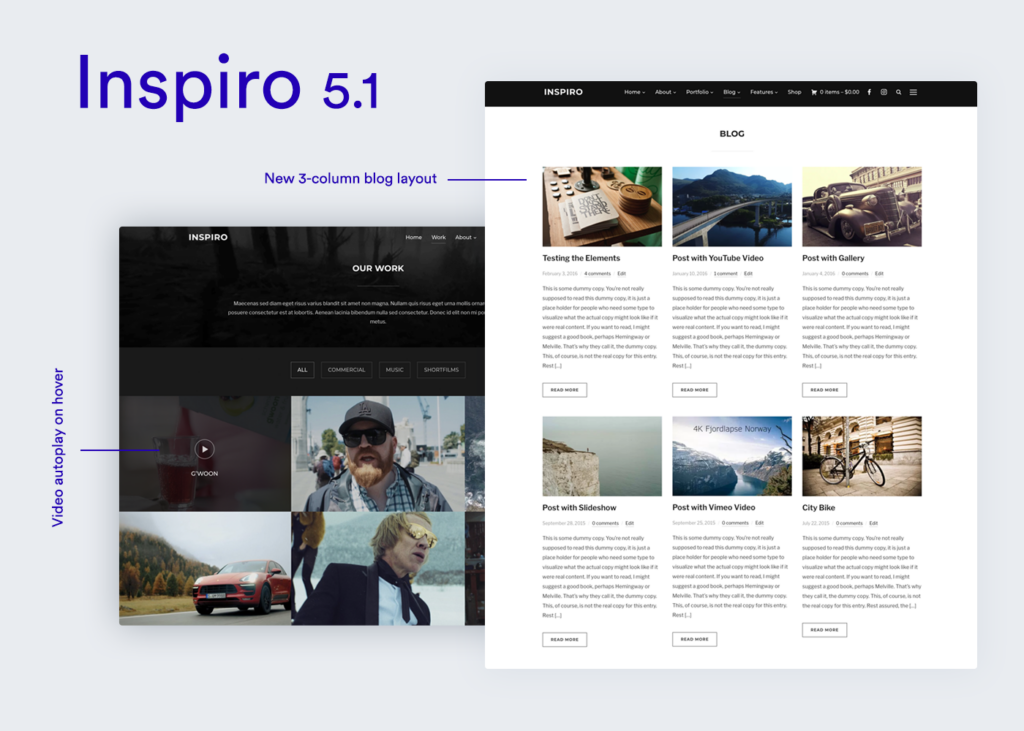Open the Testing the Elements post title
Image resolution: width=1024 pixels, height=731 pixels.
[x=581, y=258]
